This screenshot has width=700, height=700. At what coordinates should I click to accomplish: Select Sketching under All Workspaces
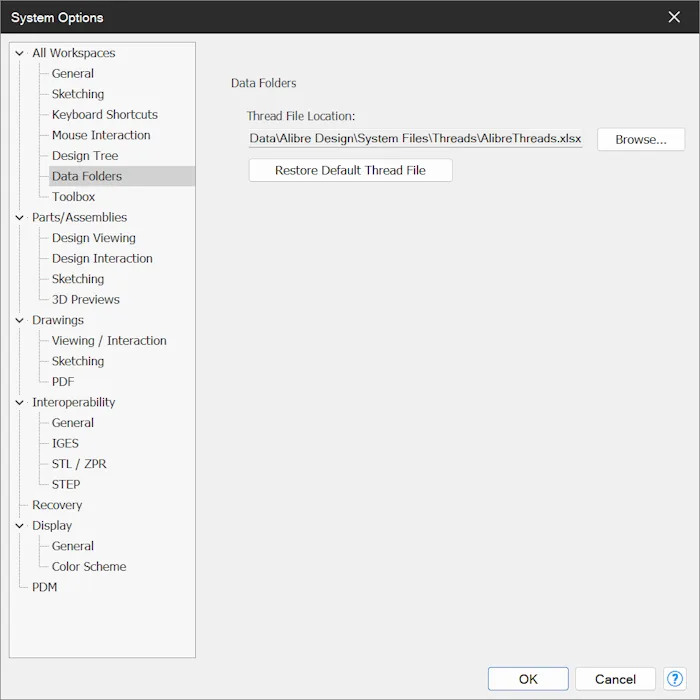(x=78, y=94)
